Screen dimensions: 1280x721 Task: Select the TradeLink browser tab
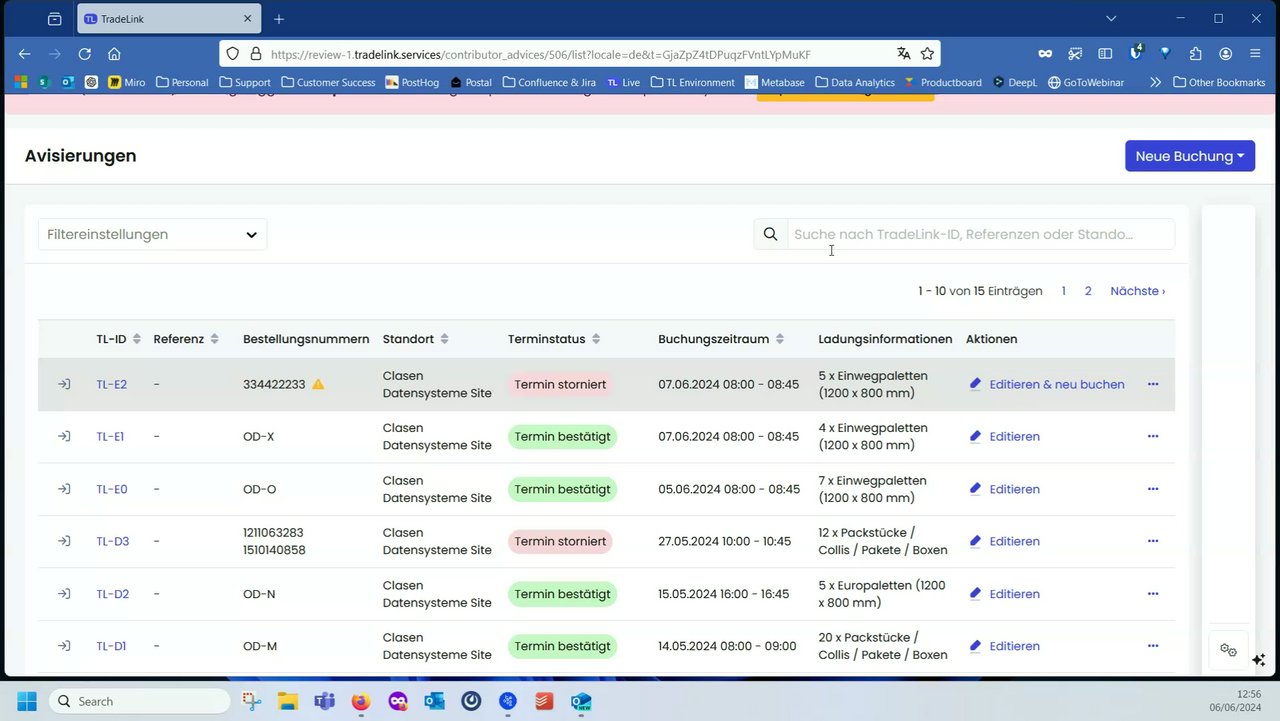point(167,19)
